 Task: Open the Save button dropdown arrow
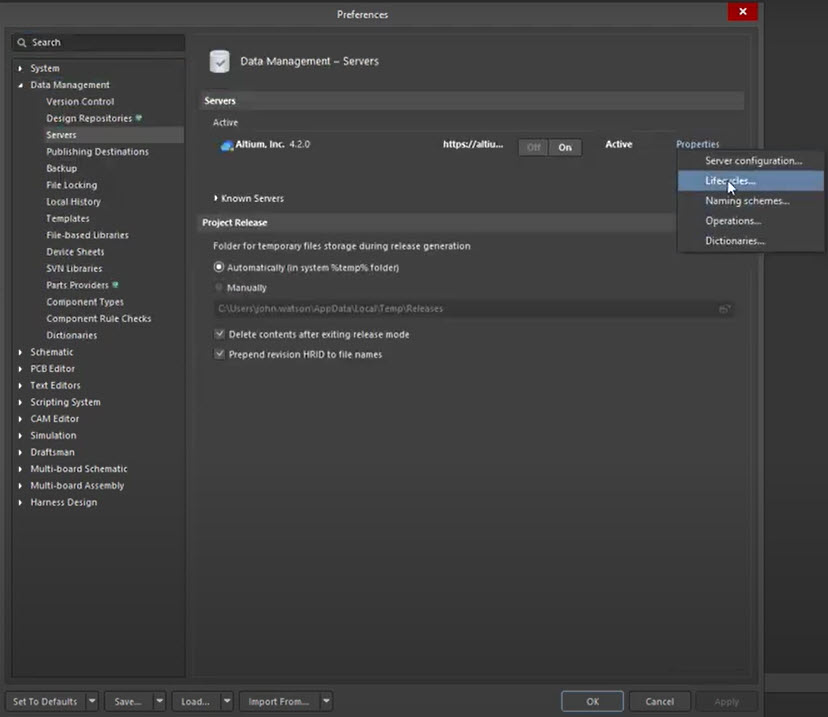tap(158, 701)
